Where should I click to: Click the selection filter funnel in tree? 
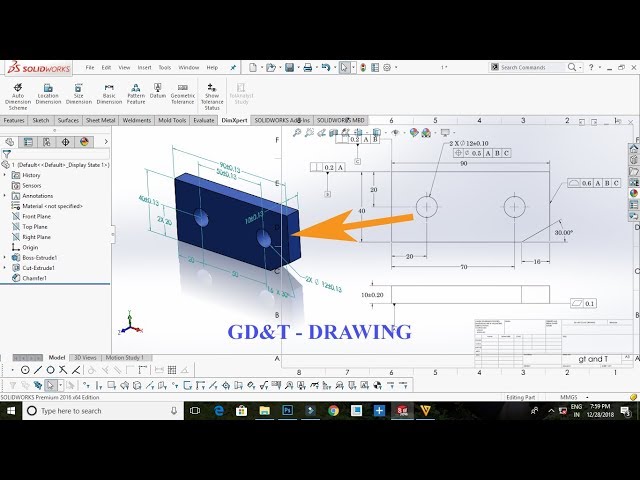point(7,154)
